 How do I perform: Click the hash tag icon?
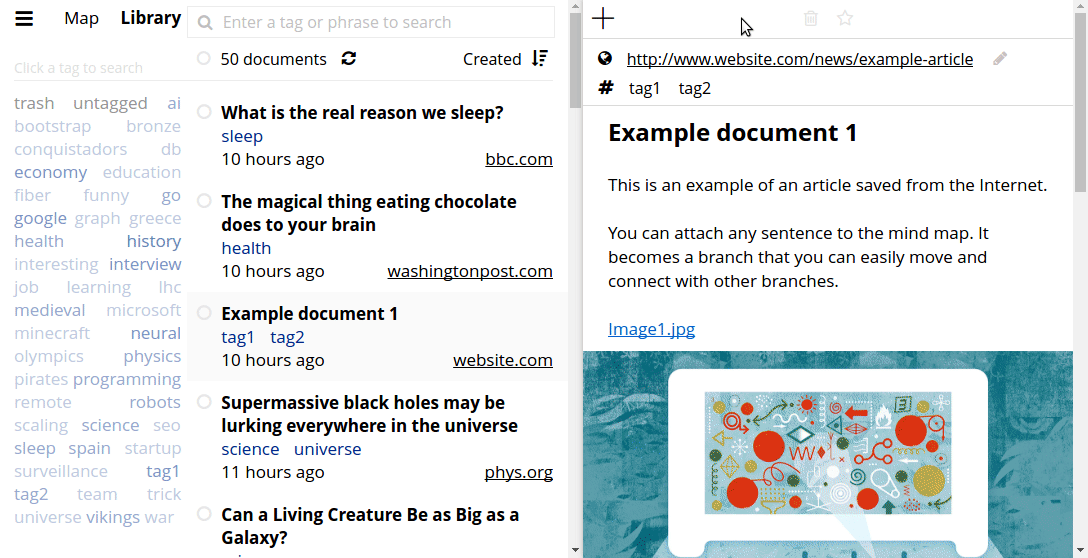click(x=605, y=88)
